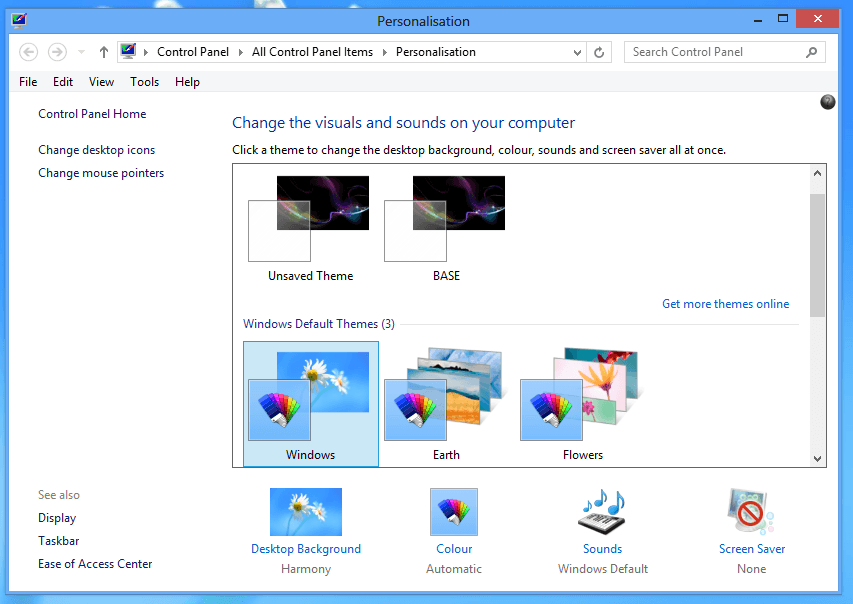The width and height of the screenshot is (853, 604).
Task: Click the Personalisation icon in address bar
Action: click(128, 51)
